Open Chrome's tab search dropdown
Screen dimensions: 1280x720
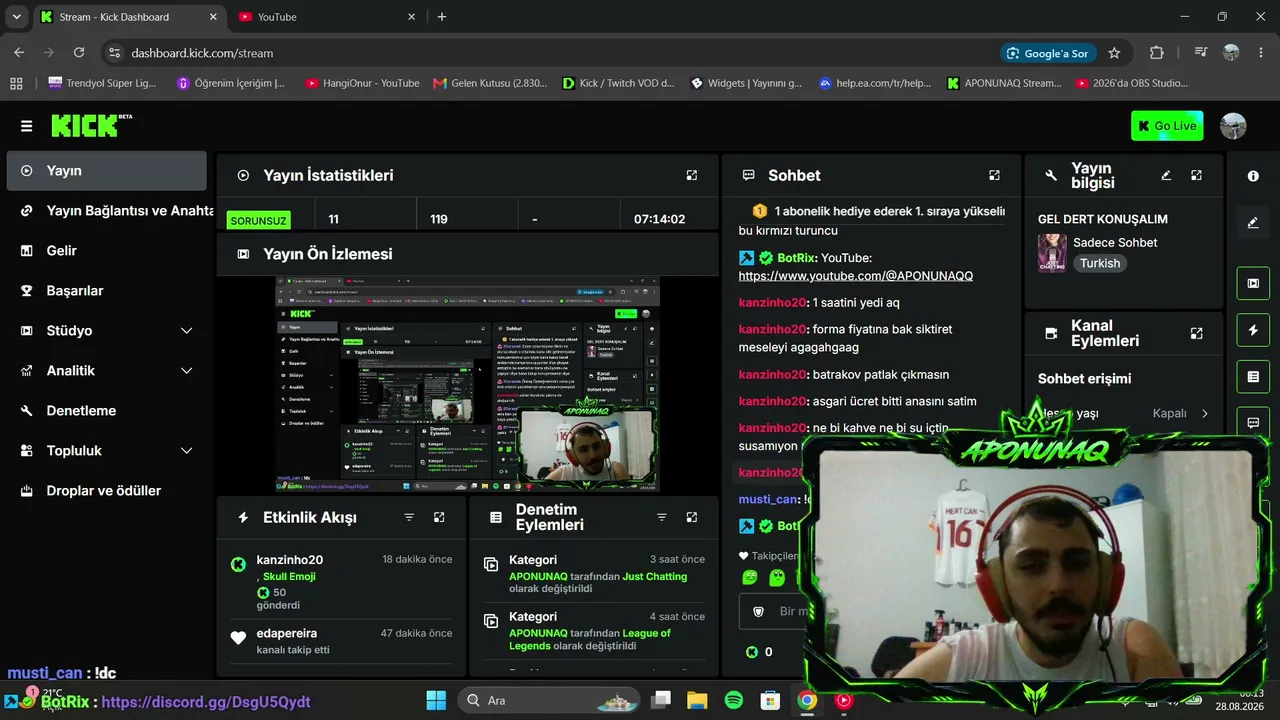click(16, 17)
